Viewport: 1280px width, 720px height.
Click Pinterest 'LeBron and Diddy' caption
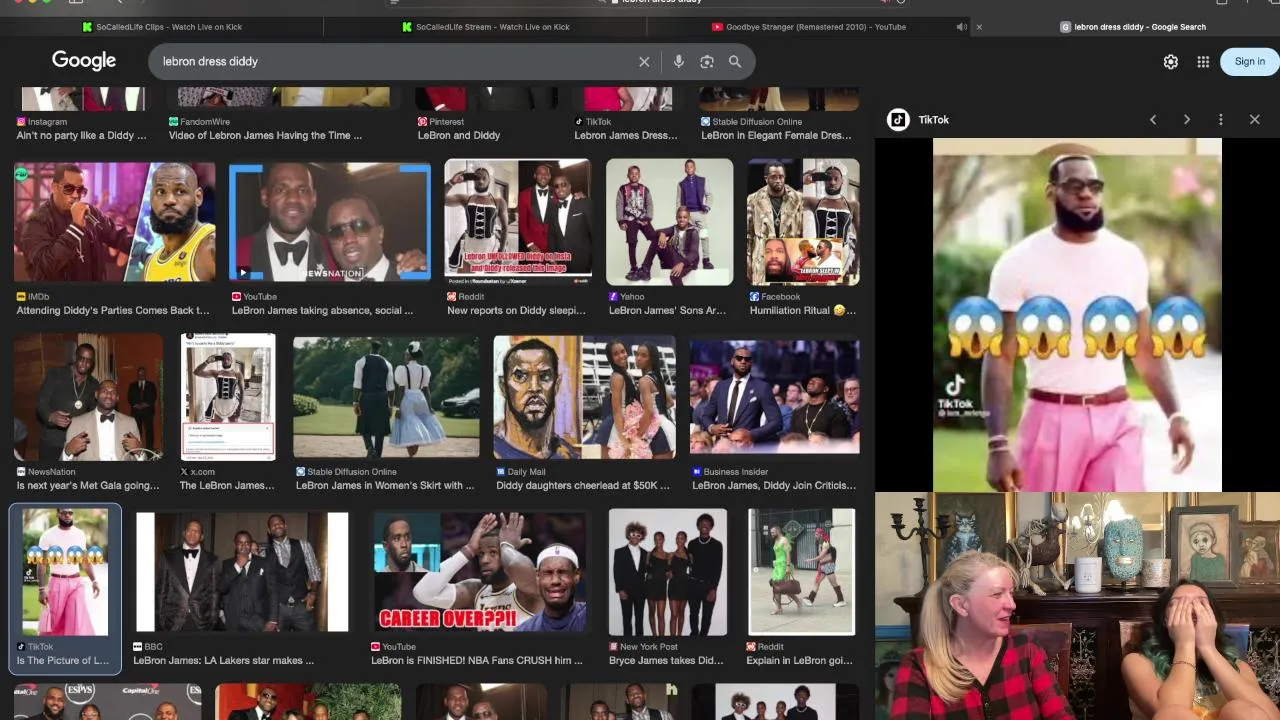coord(459,135)
